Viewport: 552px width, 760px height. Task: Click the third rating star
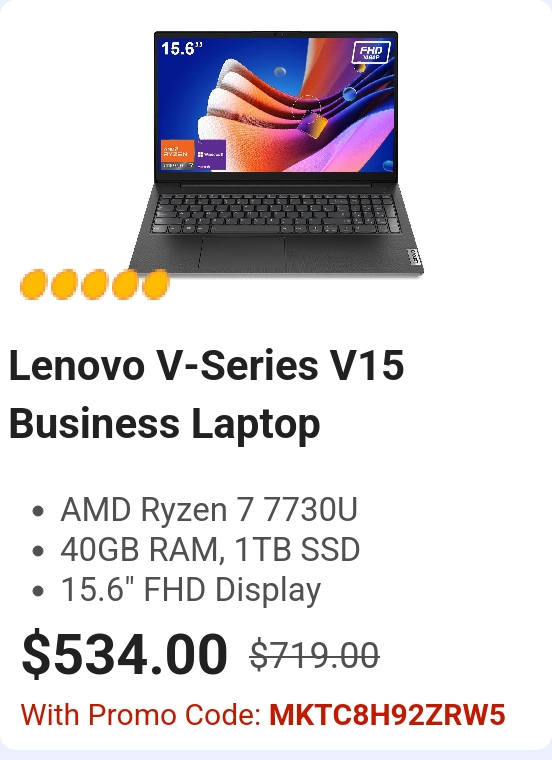click(x=95, y=285)
